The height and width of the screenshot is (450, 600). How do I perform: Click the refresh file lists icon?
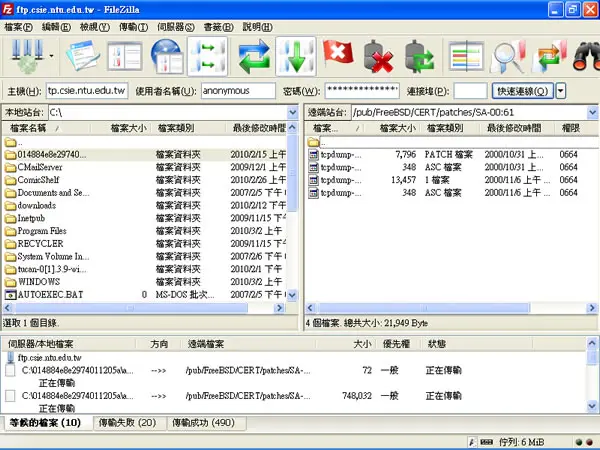254,57
